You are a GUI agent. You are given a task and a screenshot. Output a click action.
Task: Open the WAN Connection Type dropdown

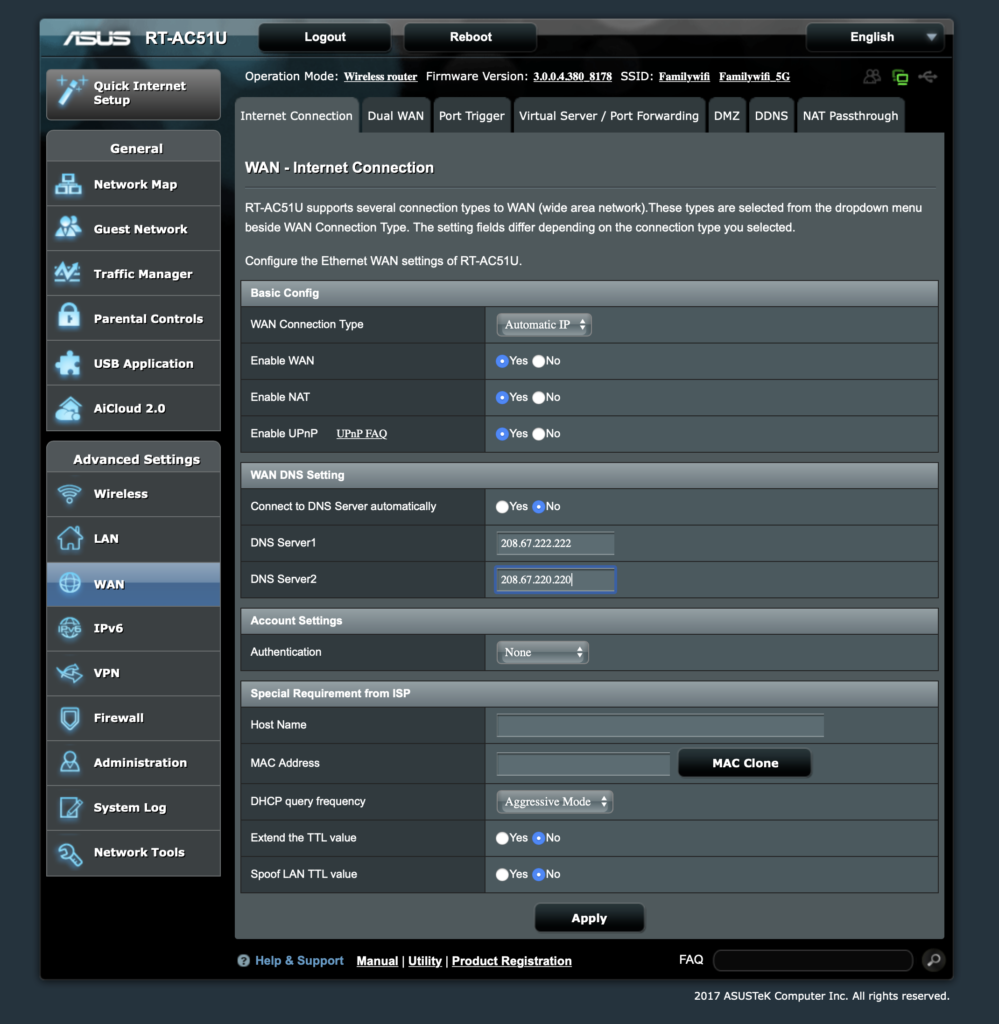544,325
